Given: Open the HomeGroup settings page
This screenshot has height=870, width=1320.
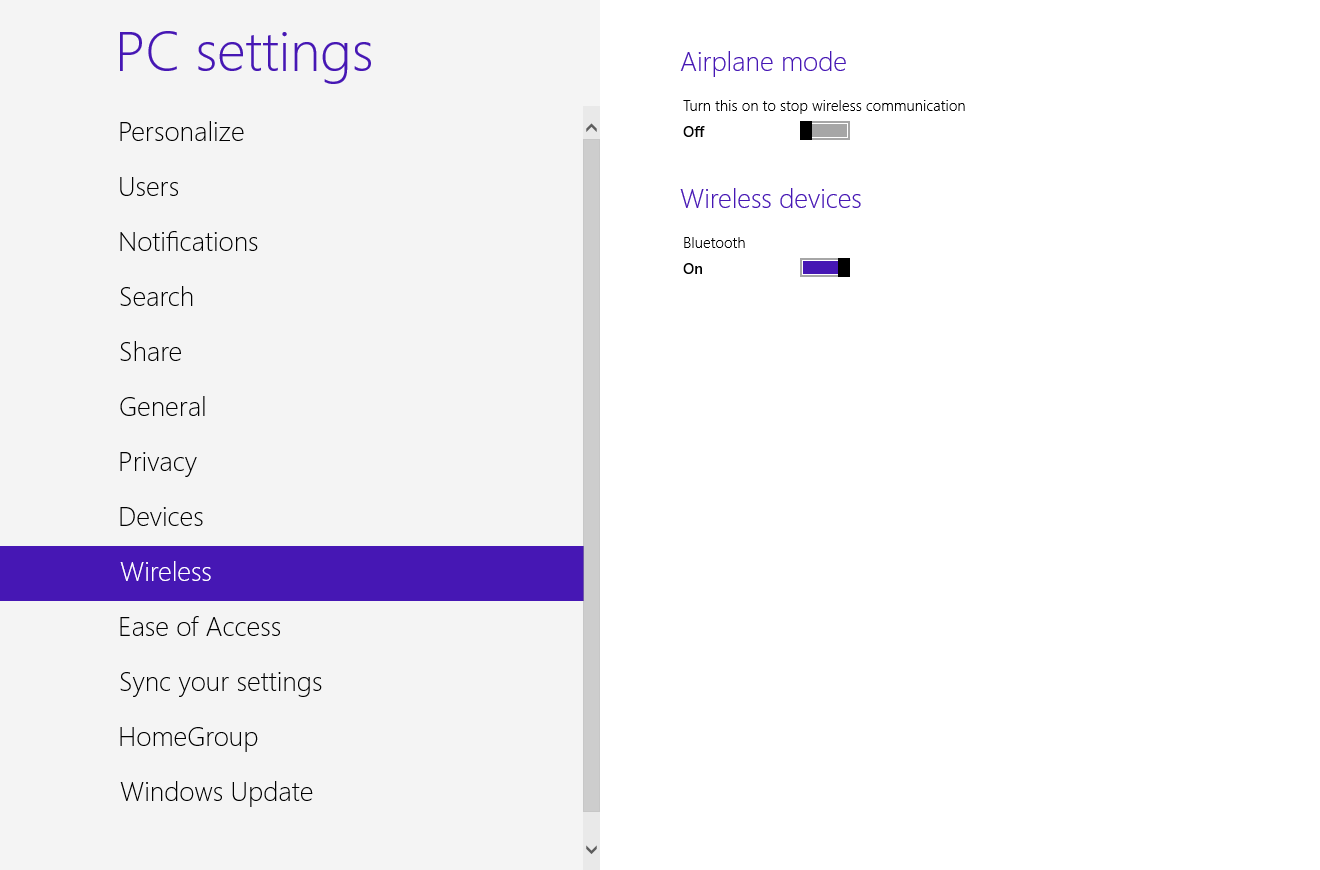Looking at the screenshot, I should click(291, 737).
